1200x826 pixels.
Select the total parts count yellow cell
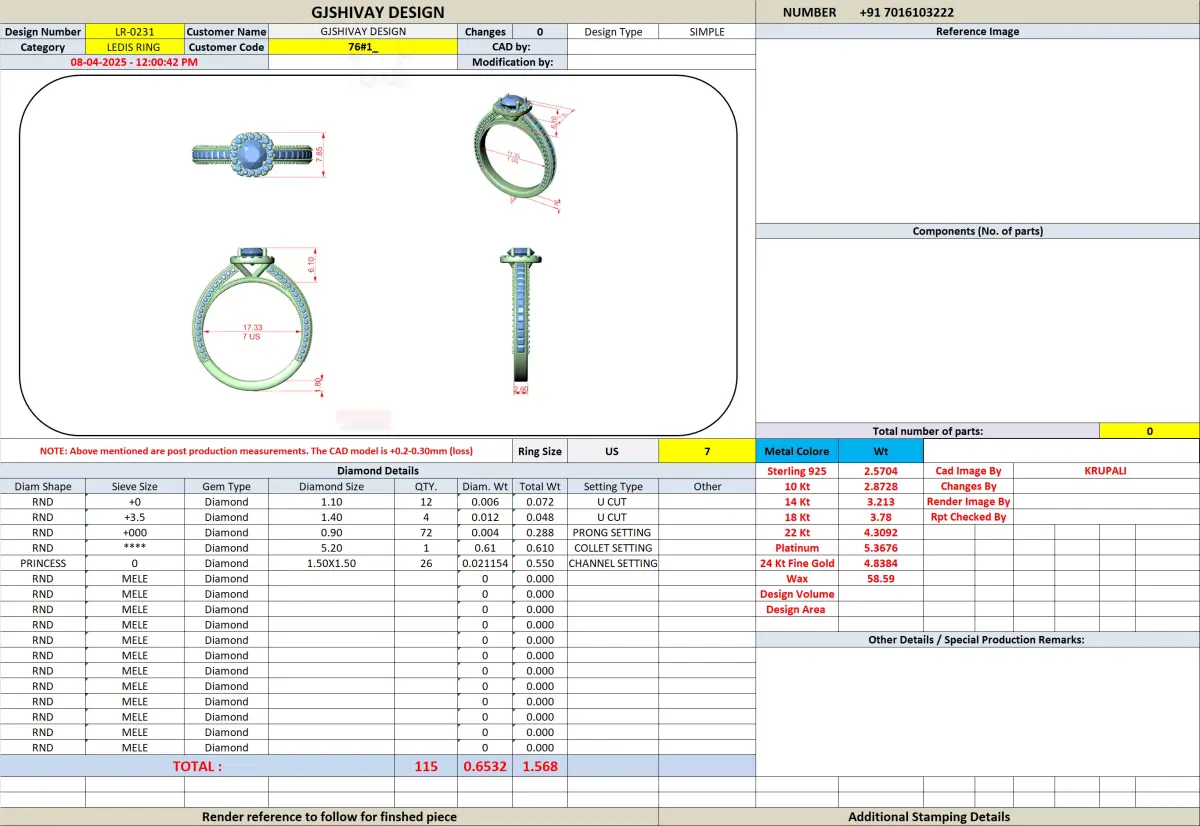pyautogui.click(x=1149, y=431)
